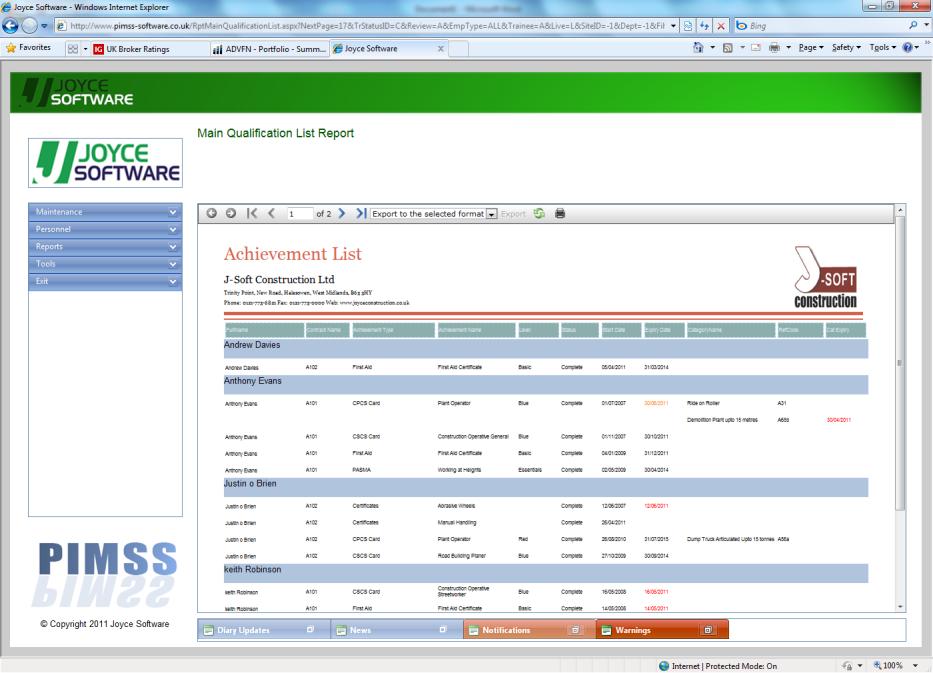Open the recent pages dropdown arrow
This screenshot has height=673, width=933.
tap(44, 26)
